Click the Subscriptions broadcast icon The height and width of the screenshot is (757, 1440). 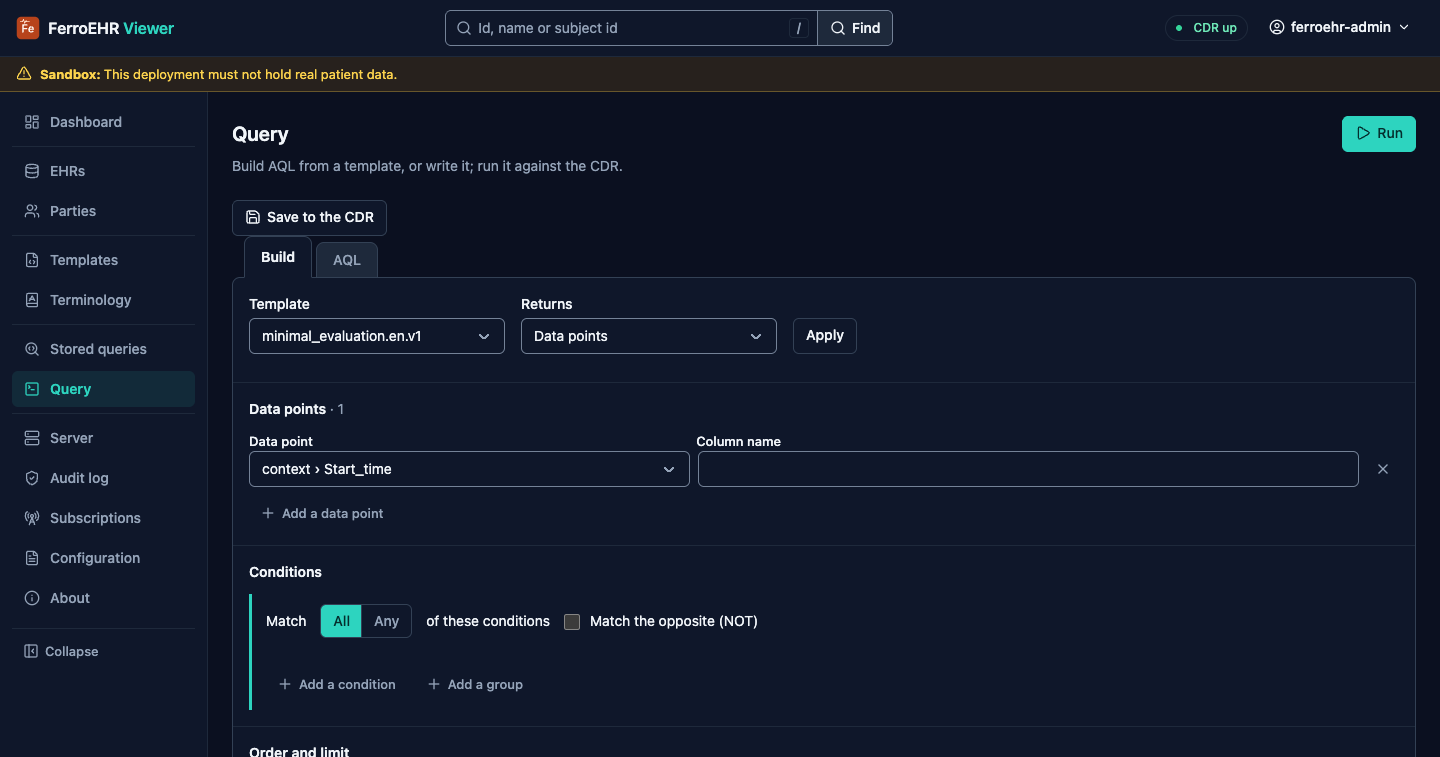(x=32, y=518)
